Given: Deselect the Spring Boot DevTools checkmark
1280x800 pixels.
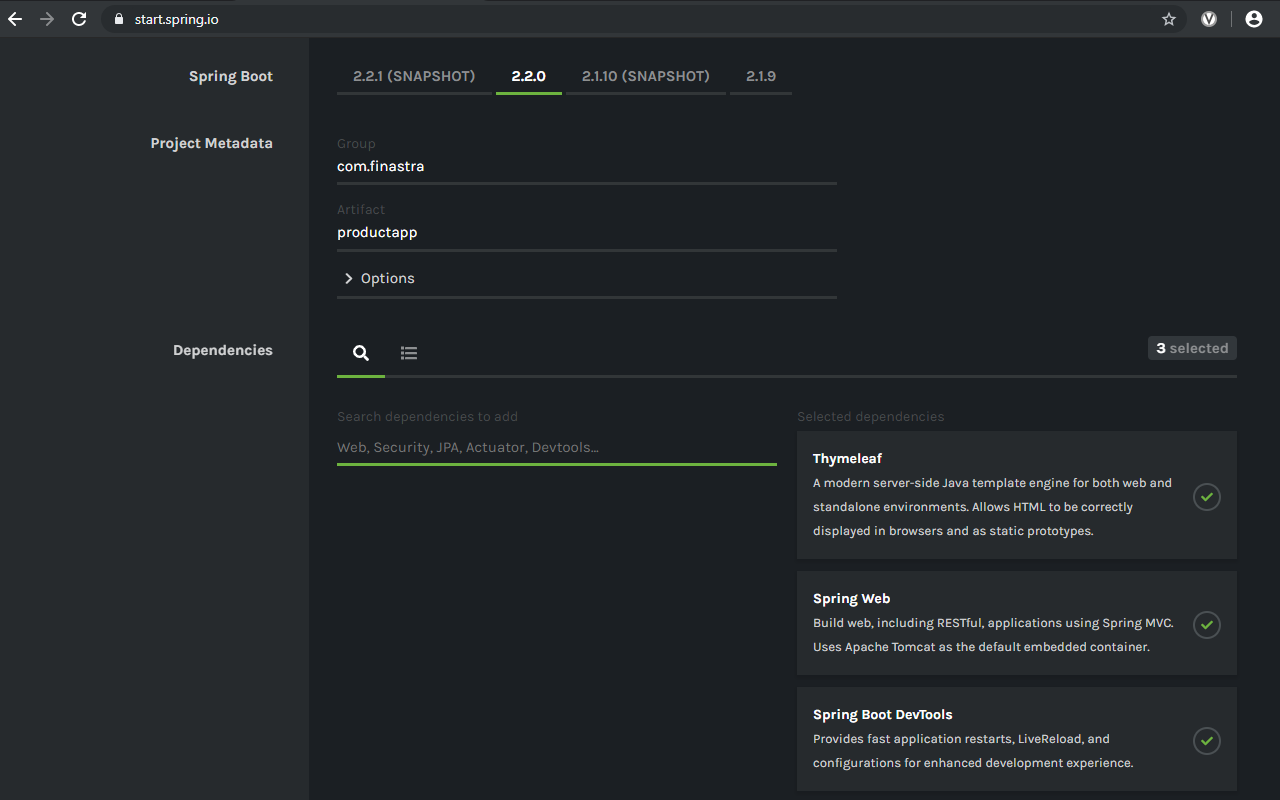Looking at the screenshot, I should (1207, 741).
